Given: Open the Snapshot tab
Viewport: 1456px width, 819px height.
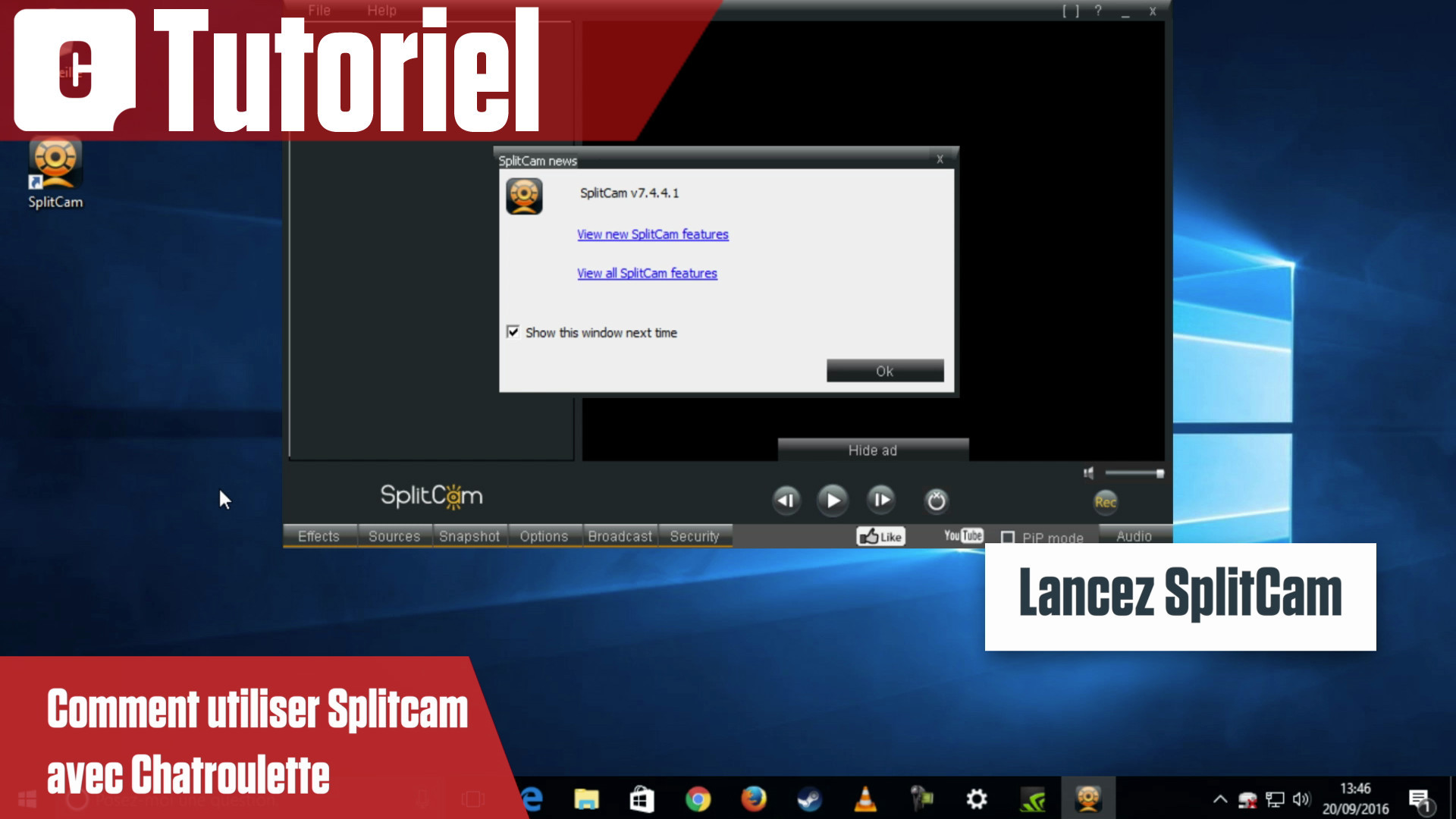Looking at the screenshot, I should tap(469, 536).
